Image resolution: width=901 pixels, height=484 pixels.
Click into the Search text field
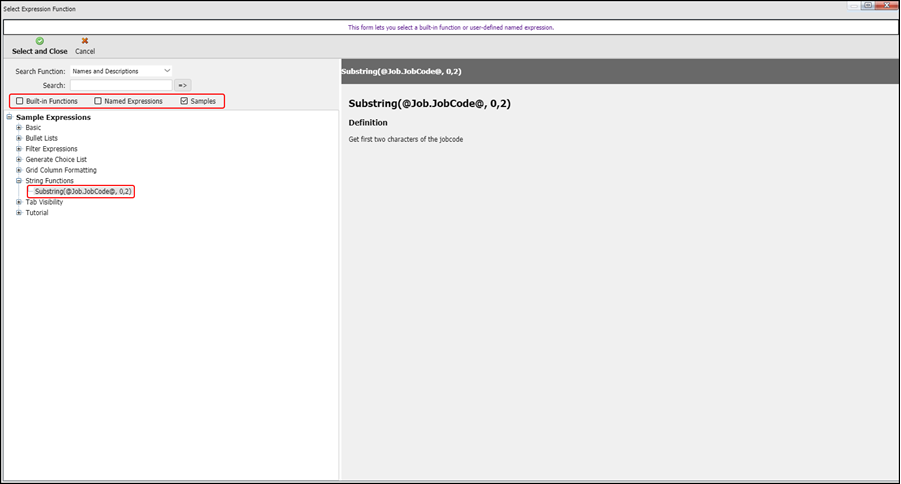point(120,86)
